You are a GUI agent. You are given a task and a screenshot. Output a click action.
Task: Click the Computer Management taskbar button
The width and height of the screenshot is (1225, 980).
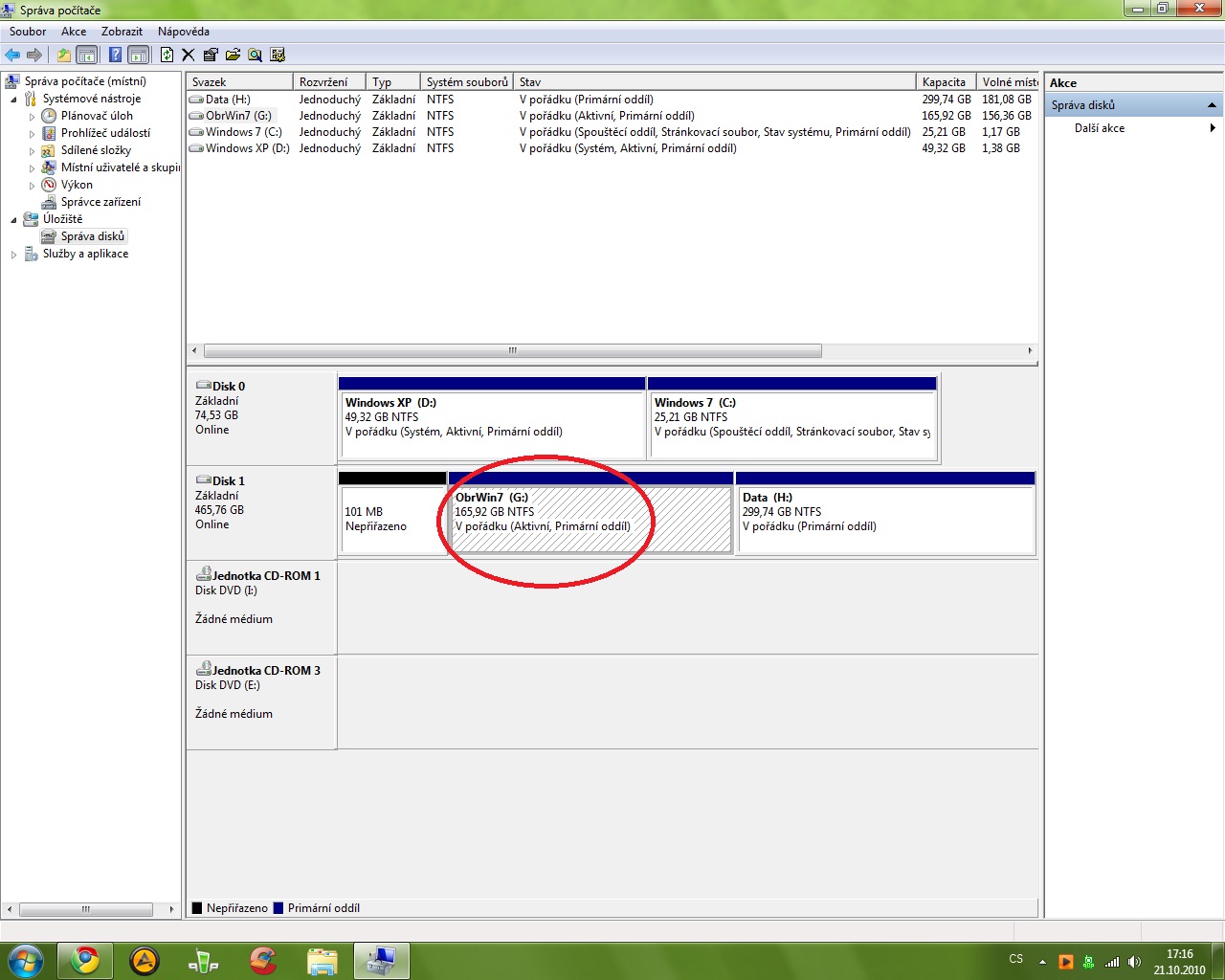click(x=382, y=961)
